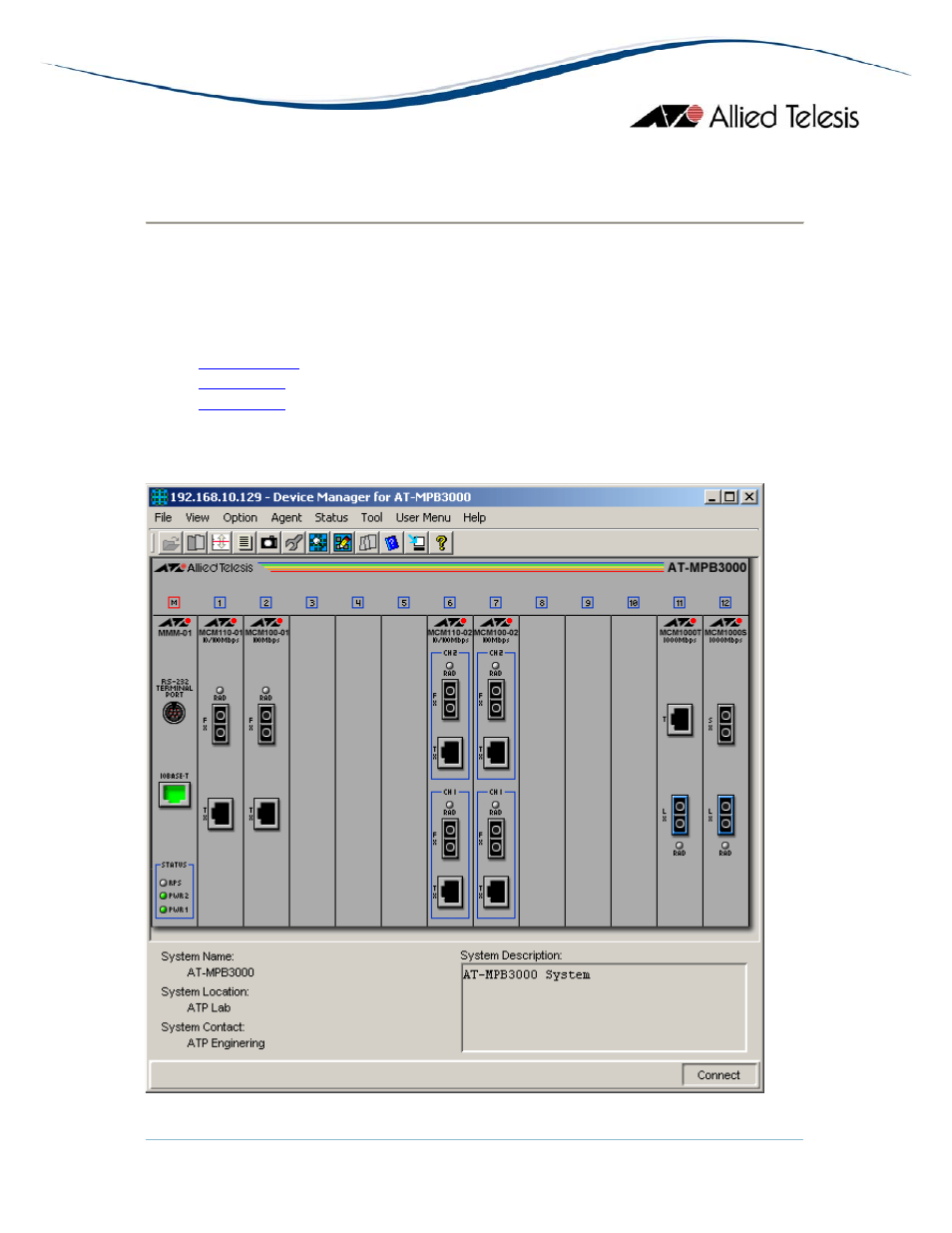The image size is (952, 1233).
Task: Click the MCM100-01 RJ45 TX port
Action: [266, 814]
